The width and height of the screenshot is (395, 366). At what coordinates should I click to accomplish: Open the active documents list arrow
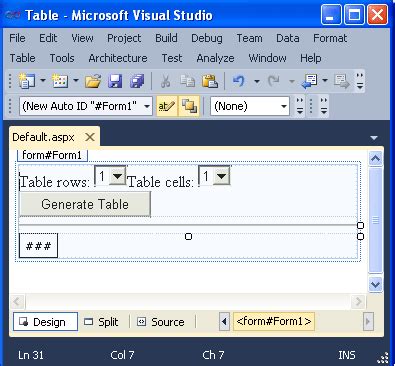[x=374, y=138]
